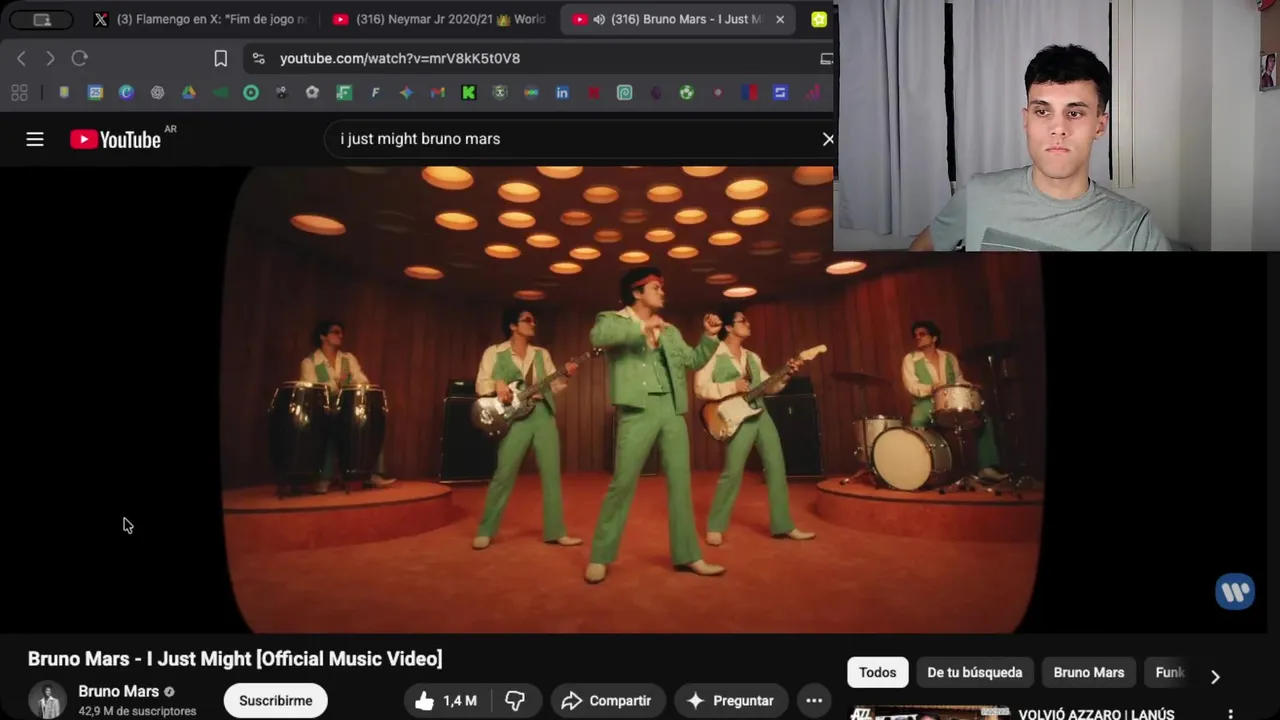The width and height of the screenshot is (1280, 720).
Task: Open the green spreadsheet bookmark icon
Action: (x=344, y=93)
